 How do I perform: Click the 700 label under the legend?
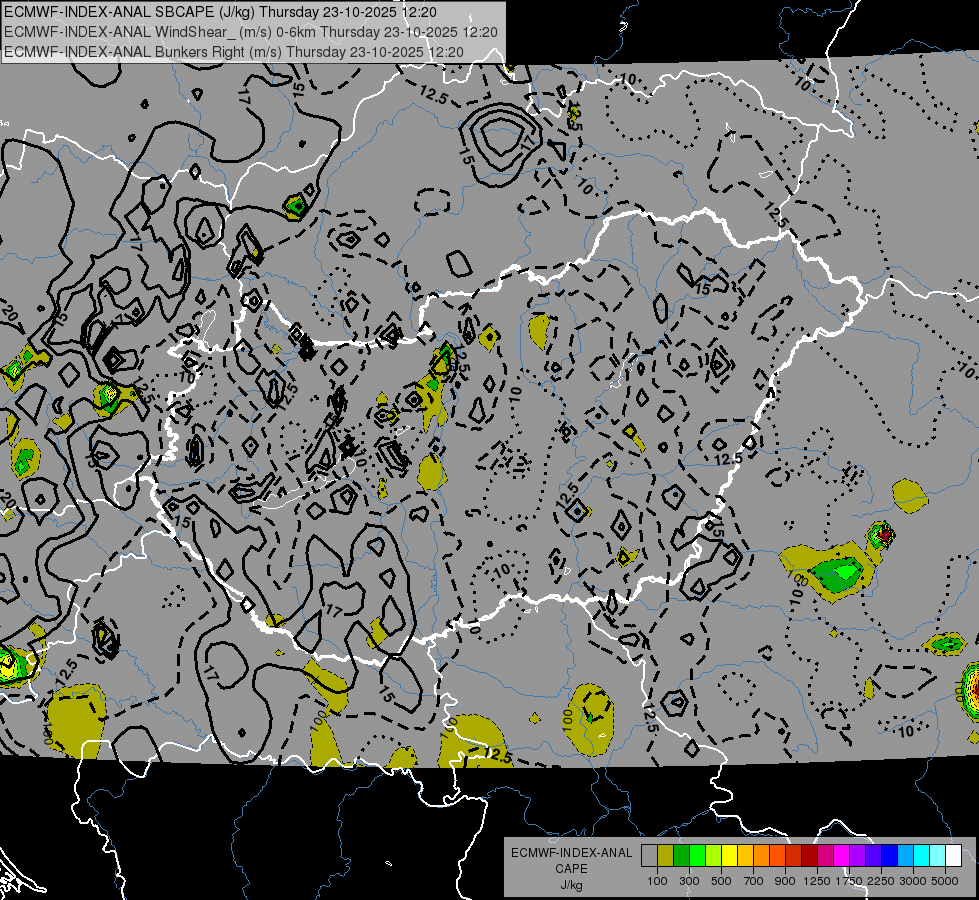[753, 881]
